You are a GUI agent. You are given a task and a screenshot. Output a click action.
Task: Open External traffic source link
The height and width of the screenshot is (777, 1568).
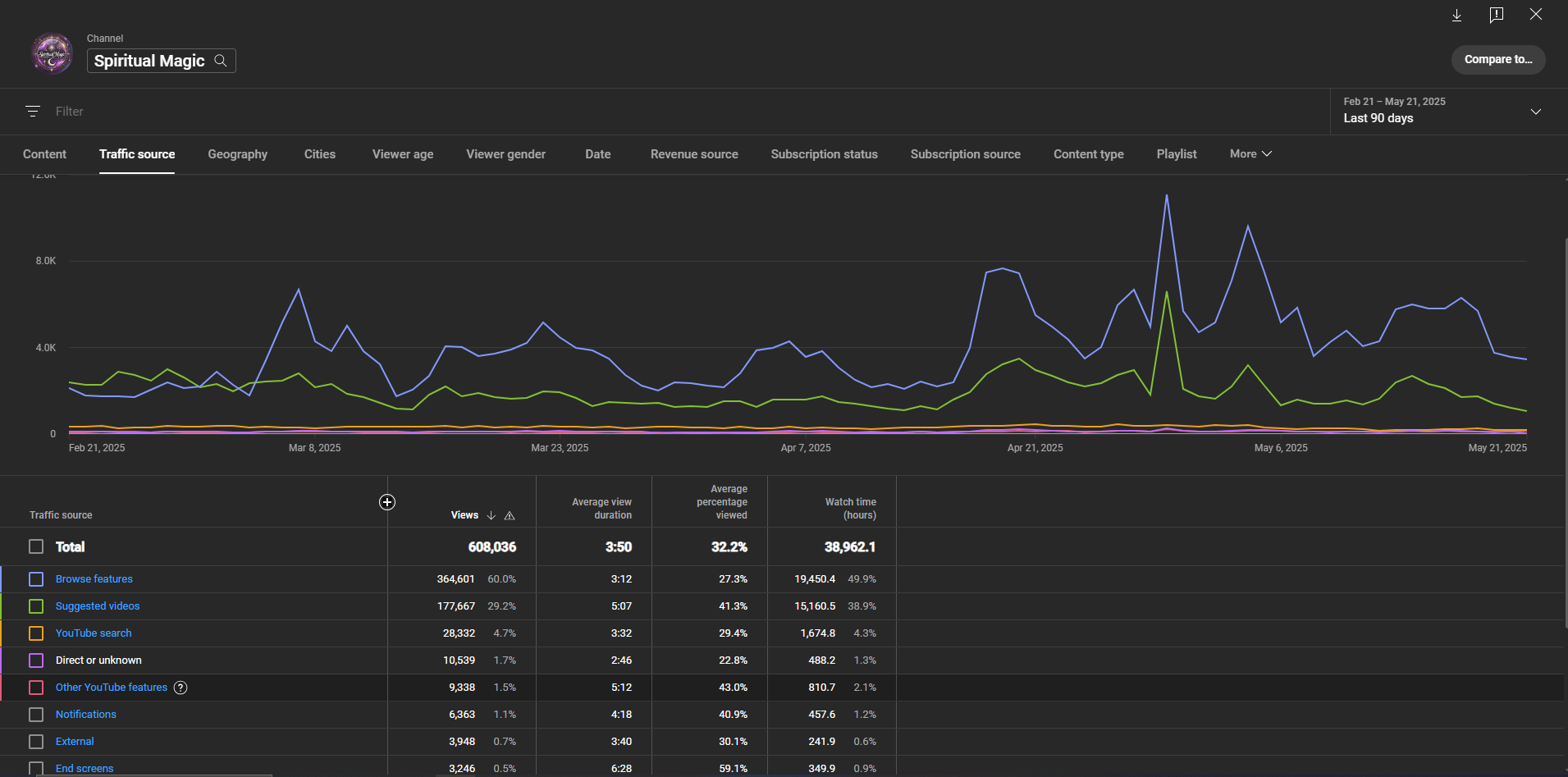75,742
